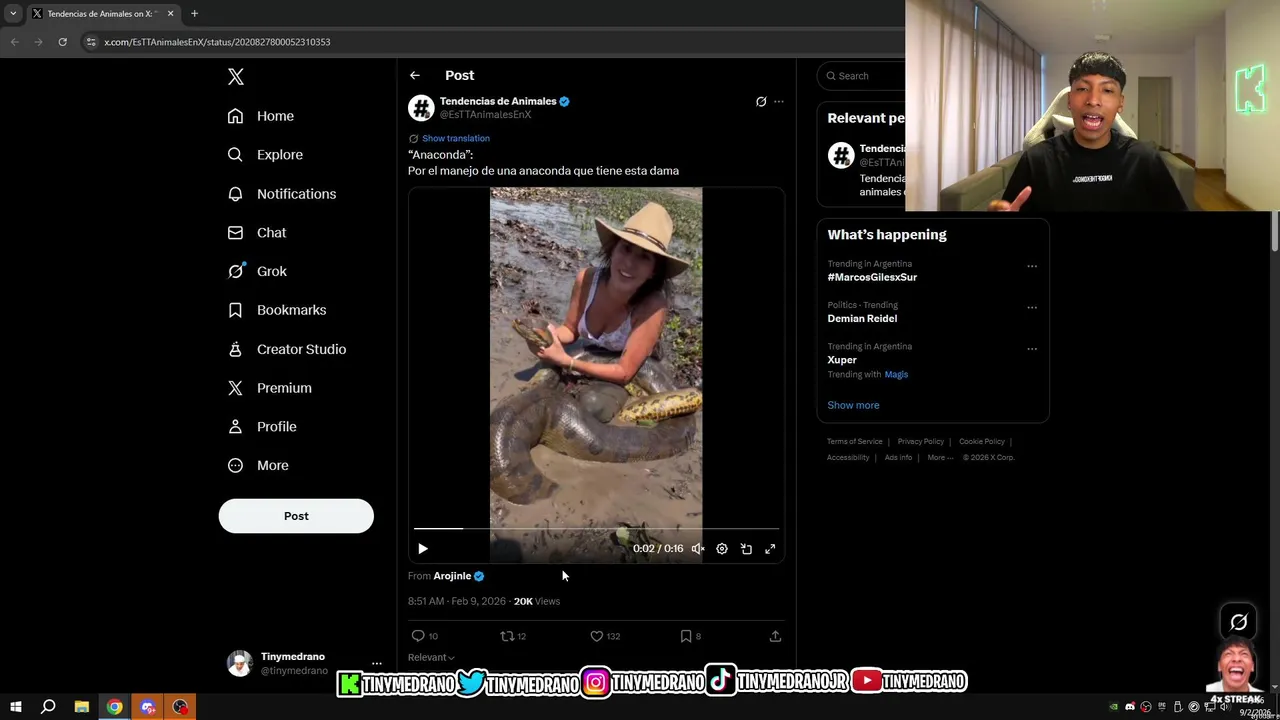1280x720 pixels.
Task: Enter fullscreen on the video
Action: [x=770, y=549]
